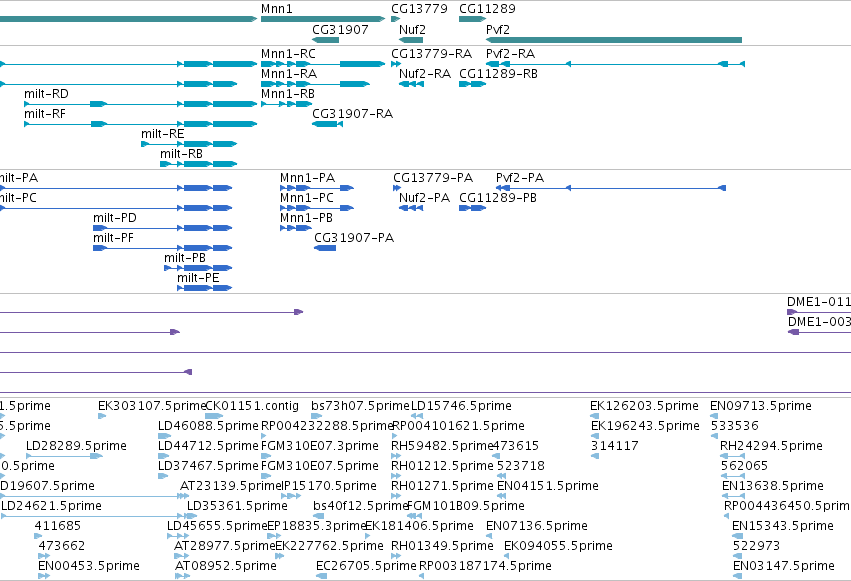Image resolution: width=851 pixels, height=581 pixels.
Task: Click the LD28289.5prime EST
Action: coord(64,456)
